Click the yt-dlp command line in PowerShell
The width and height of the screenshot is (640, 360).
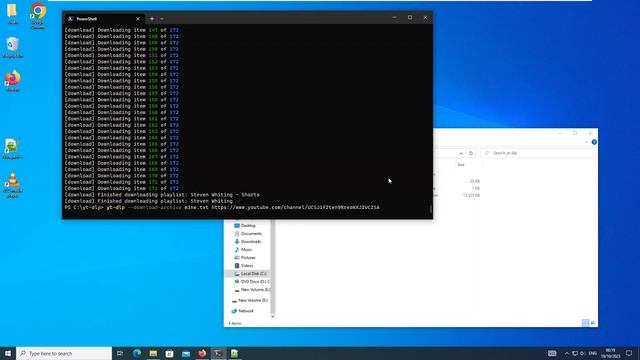pyautogui.click(x=222, y=207)
